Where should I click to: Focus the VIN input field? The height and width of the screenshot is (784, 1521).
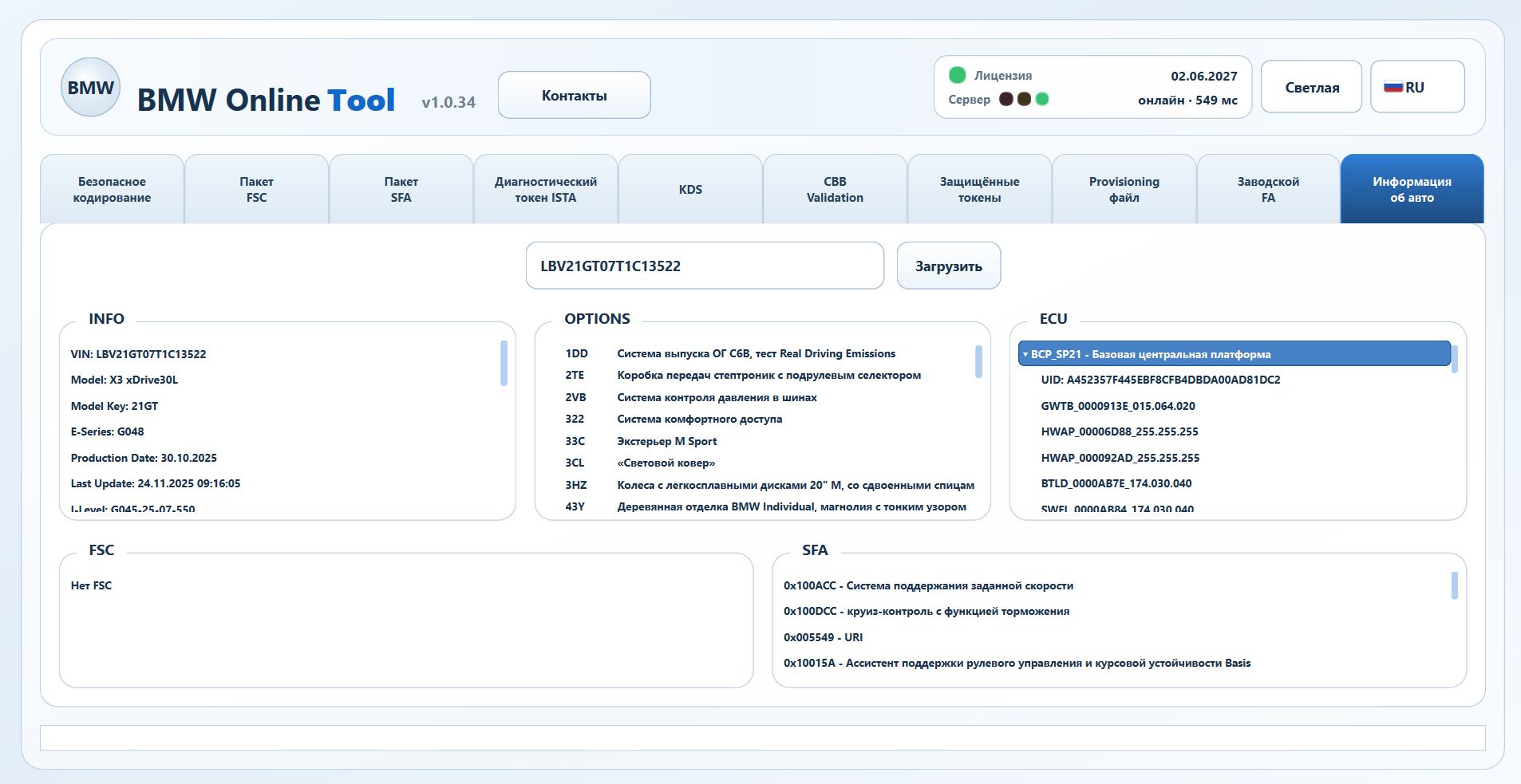[x=705, y=266]
